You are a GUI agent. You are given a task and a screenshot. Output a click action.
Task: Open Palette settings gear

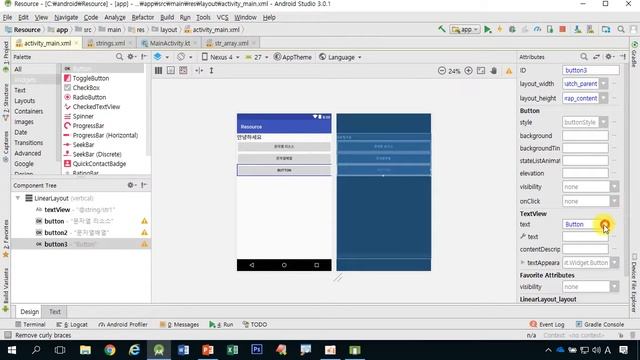(x=131, y=57)
